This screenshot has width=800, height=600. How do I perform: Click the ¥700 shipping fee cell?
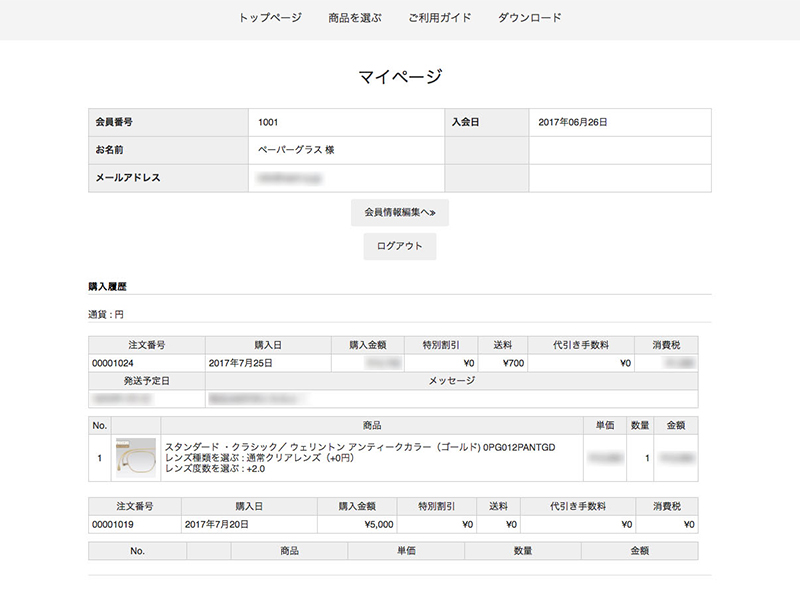pos(503,363)
